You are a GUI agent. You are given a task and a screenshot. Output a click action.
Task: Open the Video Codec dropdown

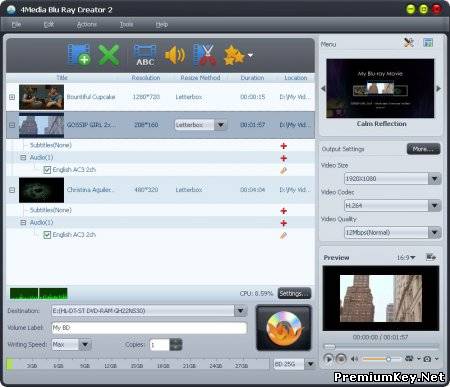434,205
